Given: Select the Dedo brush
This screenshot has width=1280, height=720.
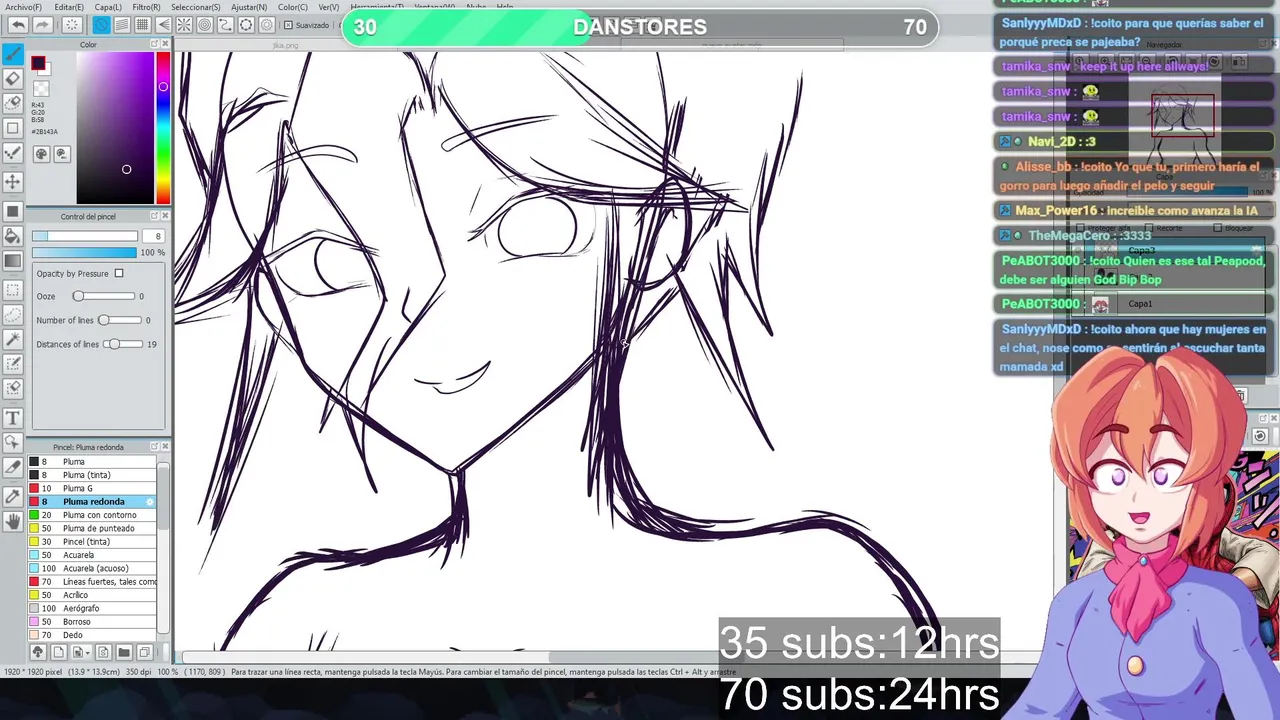Looking at the screenshot, I should click(92, 635).
